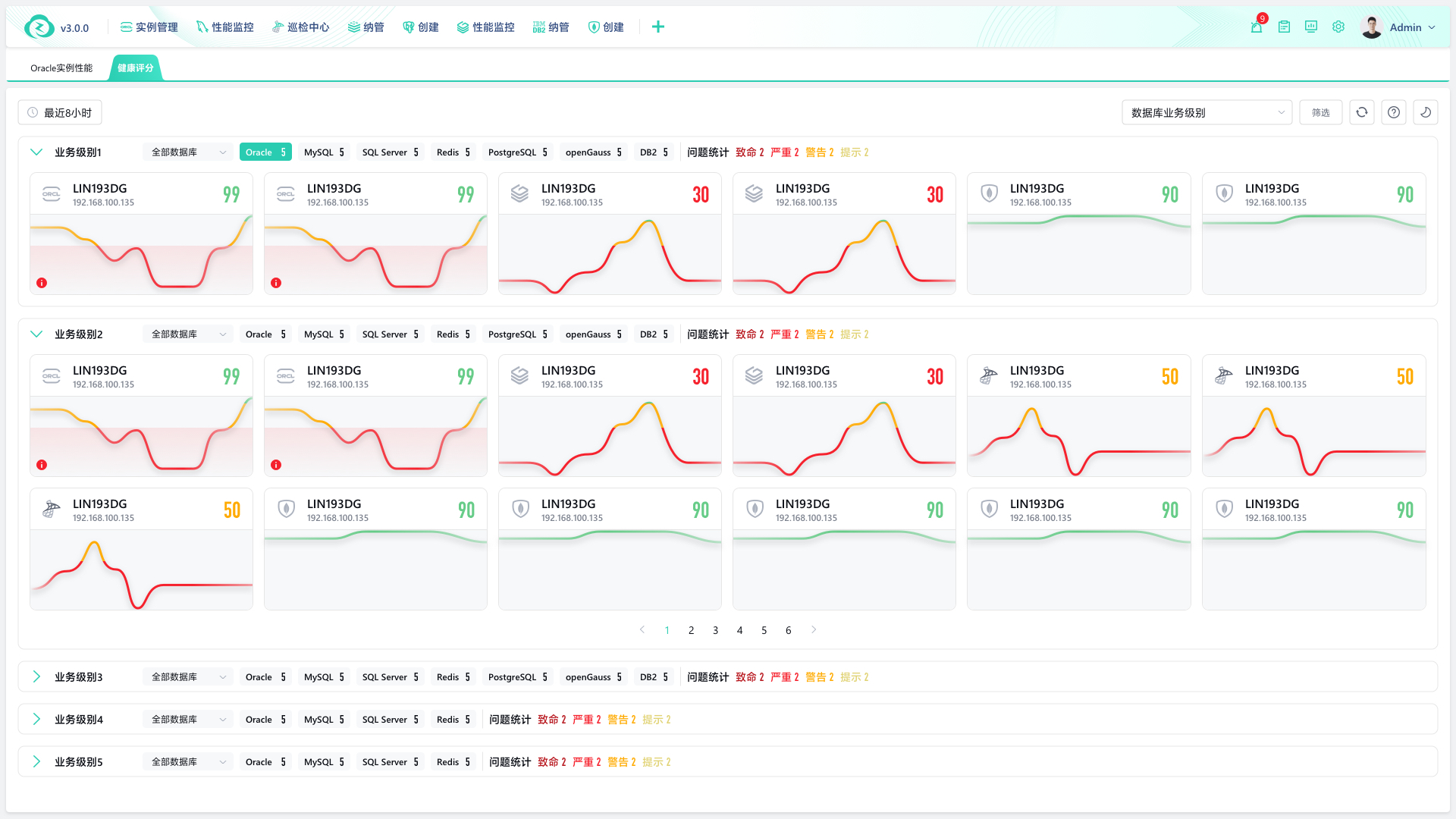Viewport: 1456px width, 819px height.
Task: Expand the 业务级别3 section
Action: 36,677
